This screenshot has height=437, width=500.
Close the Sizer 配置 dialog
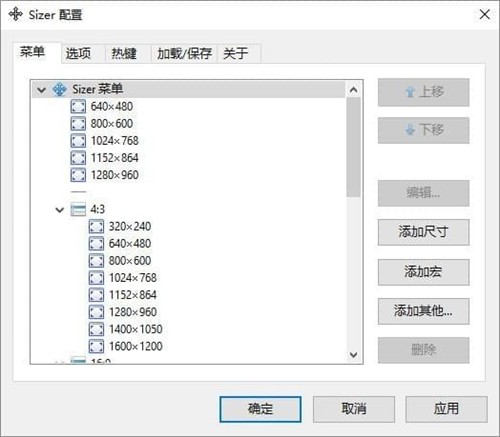click(x=484, y=14)
